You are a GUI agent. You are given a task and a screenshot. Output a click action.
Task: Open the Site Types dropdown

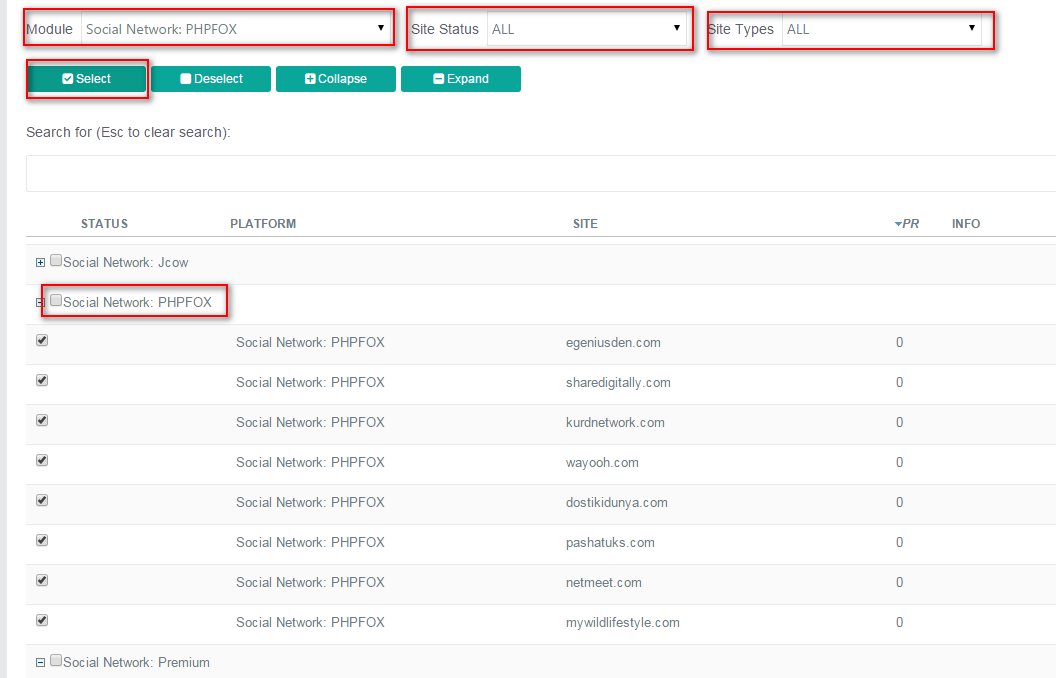[882, 29]
